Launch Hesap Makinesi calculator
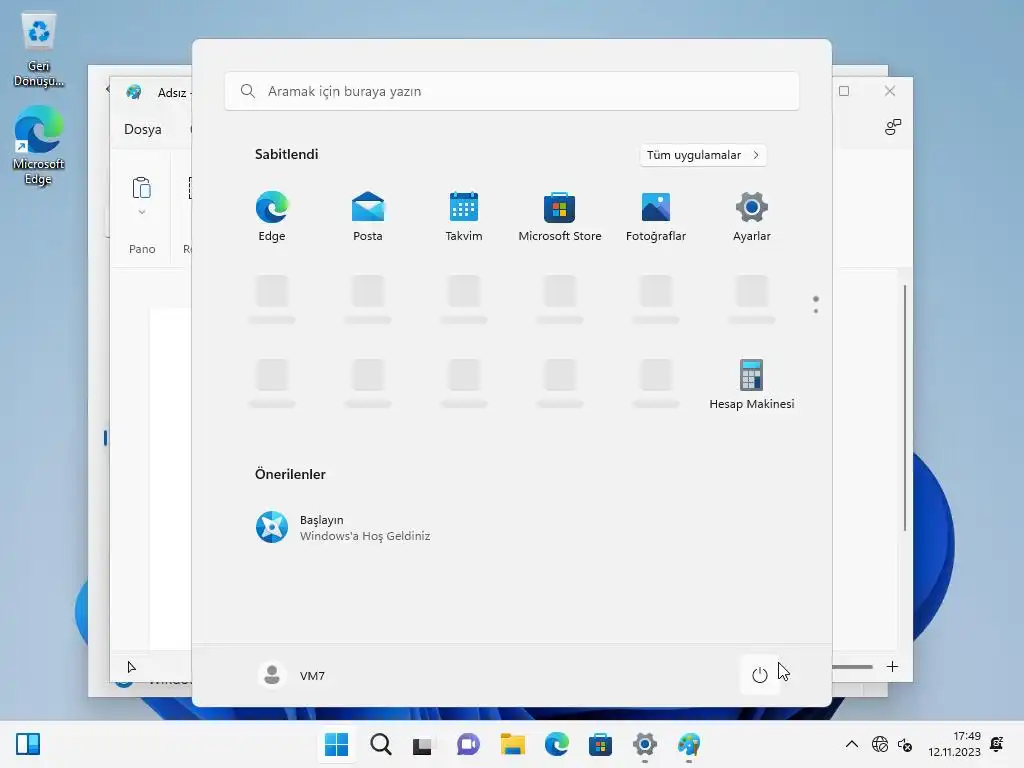 tap(752, 384)
